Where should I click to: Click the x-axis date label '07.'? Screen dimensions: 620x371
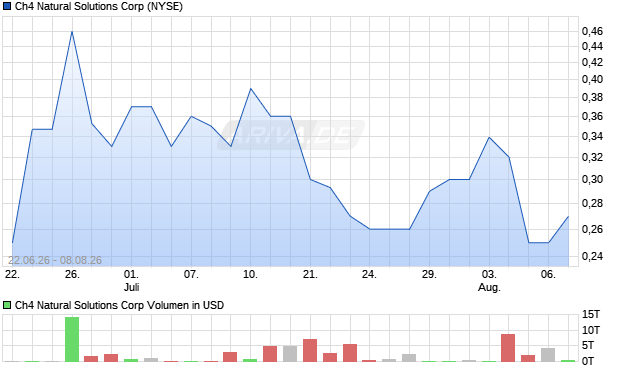pos(191,274)
